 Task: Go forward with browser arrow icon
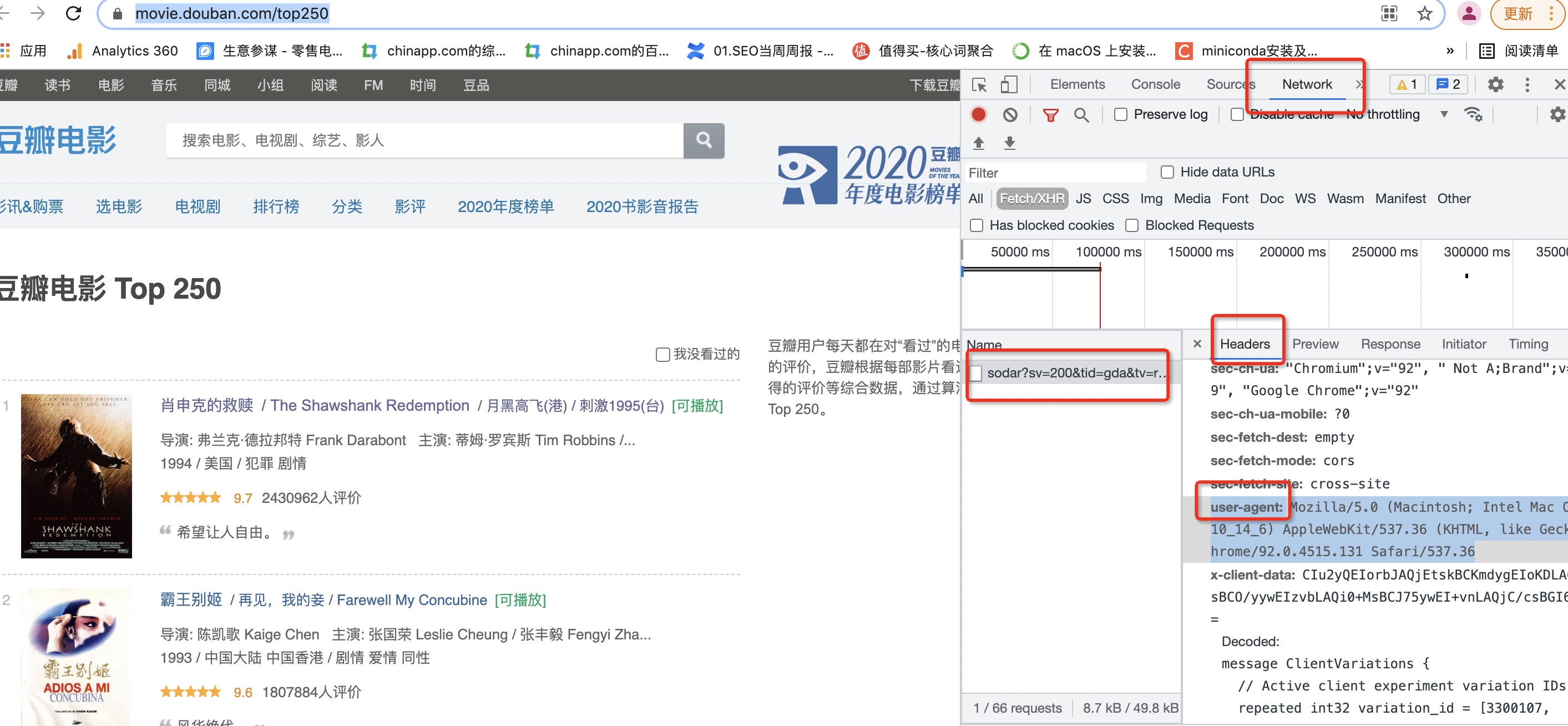[x=38, y=13]
